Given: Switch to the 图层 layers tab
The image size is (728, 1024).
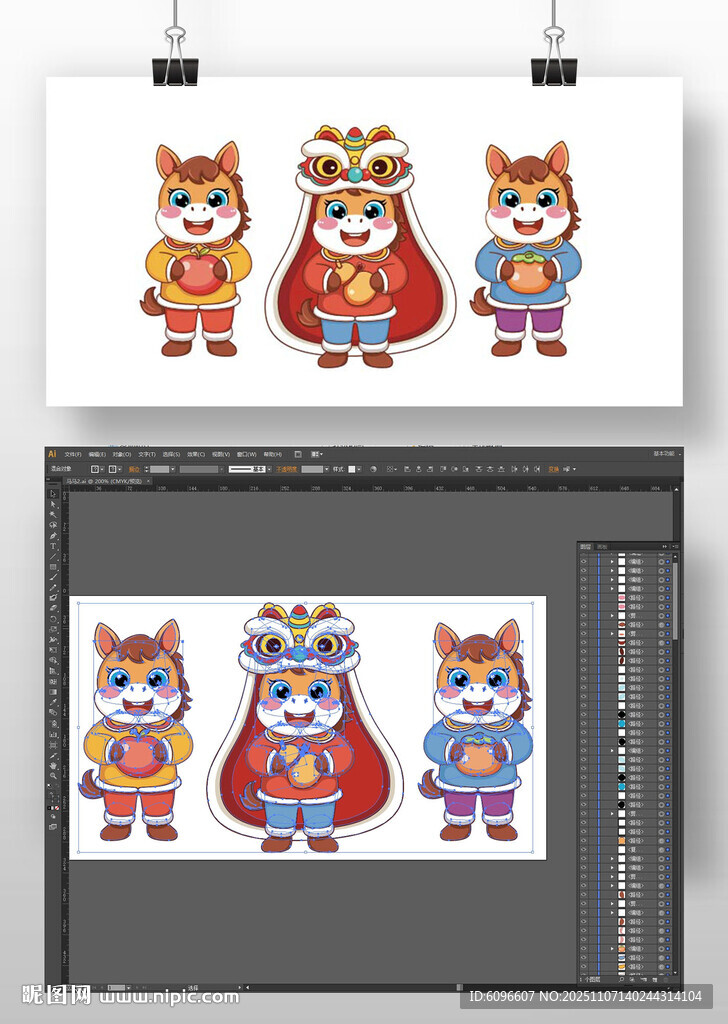Looking at the screenshot, I should tap(585, 547).
